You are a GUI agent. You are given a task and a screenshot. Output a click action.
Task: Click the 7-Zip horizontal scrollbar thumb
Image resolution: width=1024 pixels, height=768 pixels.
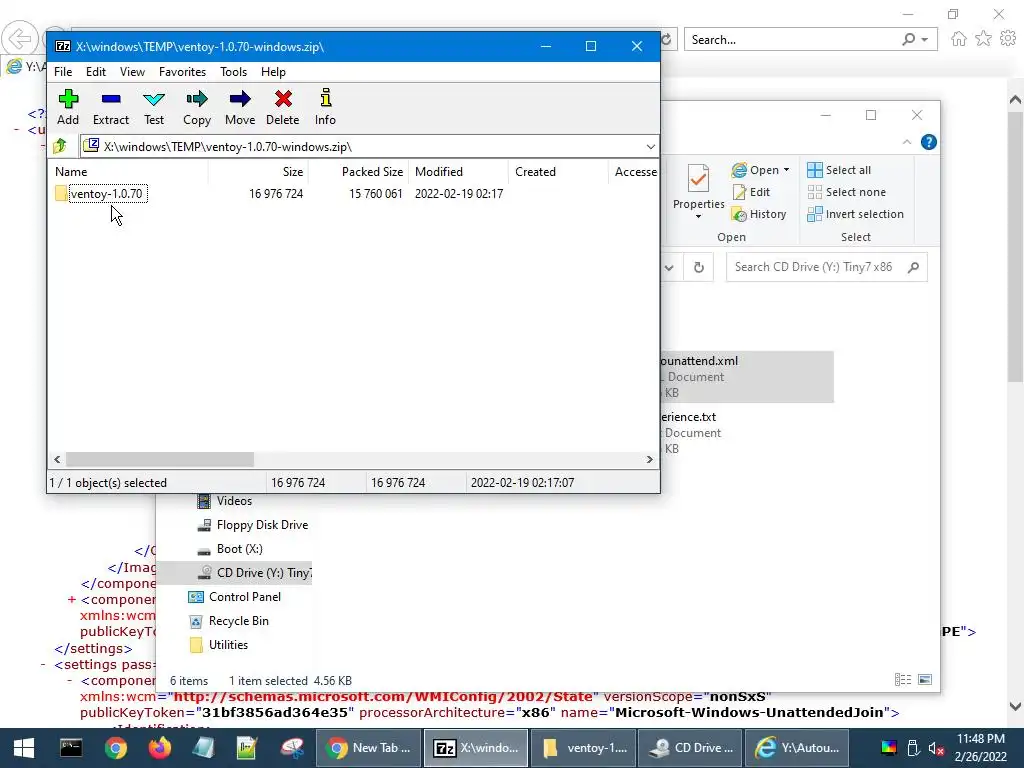click(x=160, y=460)
